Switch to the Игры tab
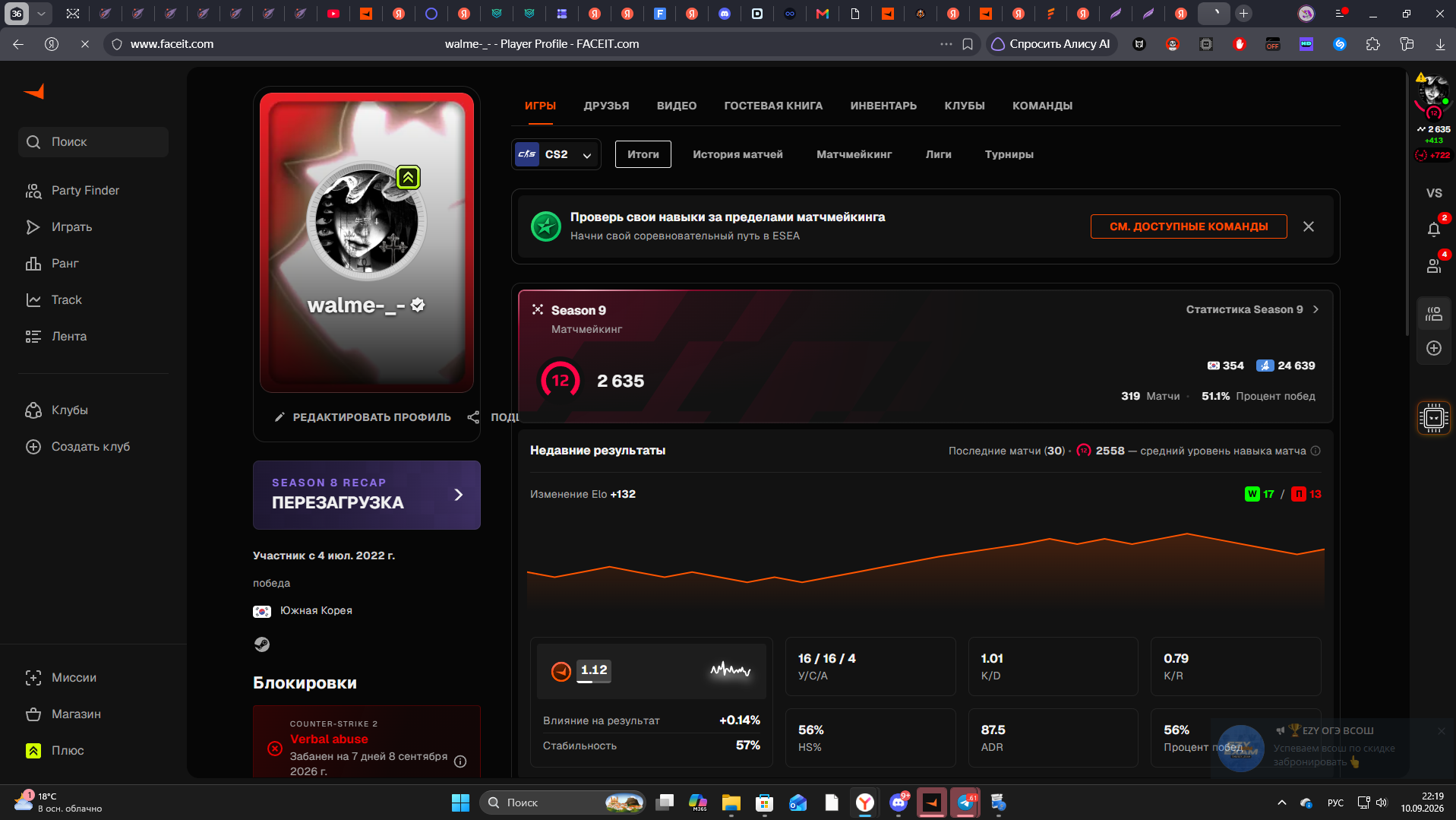Image resolution: width=1456 pixels, height=820 pixels. [540, 106]
